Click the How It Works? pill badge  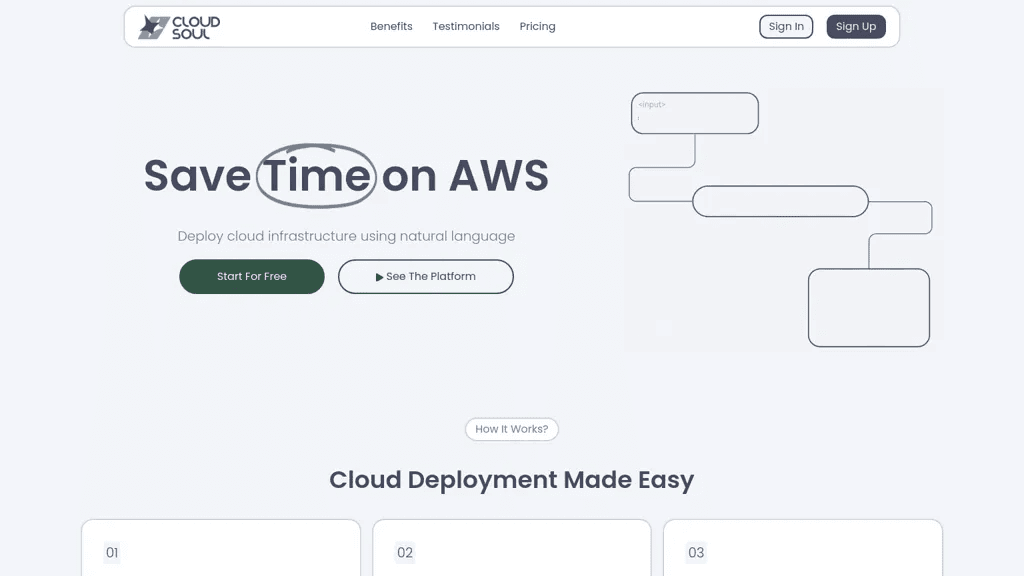pyautogui.click(x=511, y=429)
